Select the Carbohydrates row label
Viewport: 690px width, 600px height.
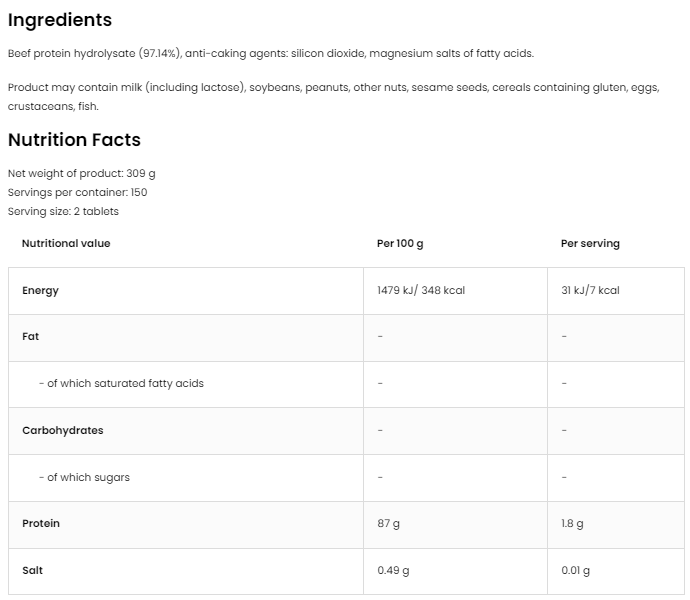pos(63,430)
